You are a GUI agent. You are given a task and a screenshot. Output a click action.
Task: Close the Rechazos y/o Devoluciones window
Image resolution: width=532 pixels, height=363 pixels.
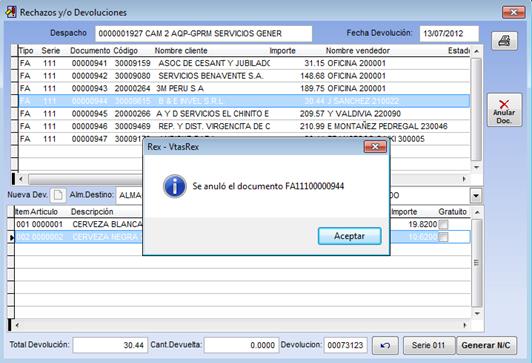(513, 12)
